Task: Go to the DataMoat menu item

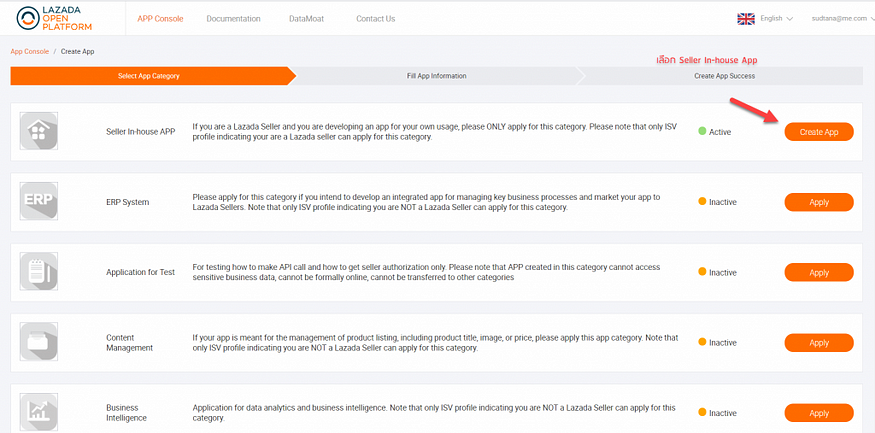Action: point(306,18)
